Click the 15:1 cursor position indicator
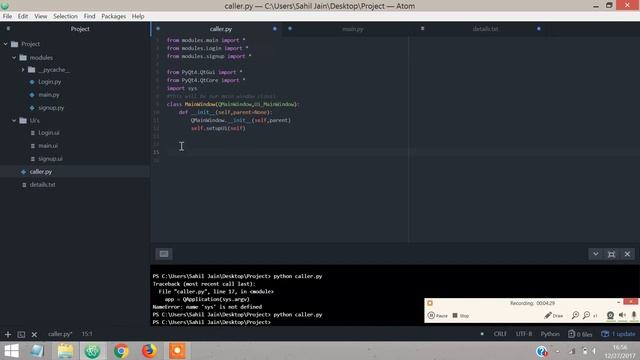640x360 pixels. 87,334
